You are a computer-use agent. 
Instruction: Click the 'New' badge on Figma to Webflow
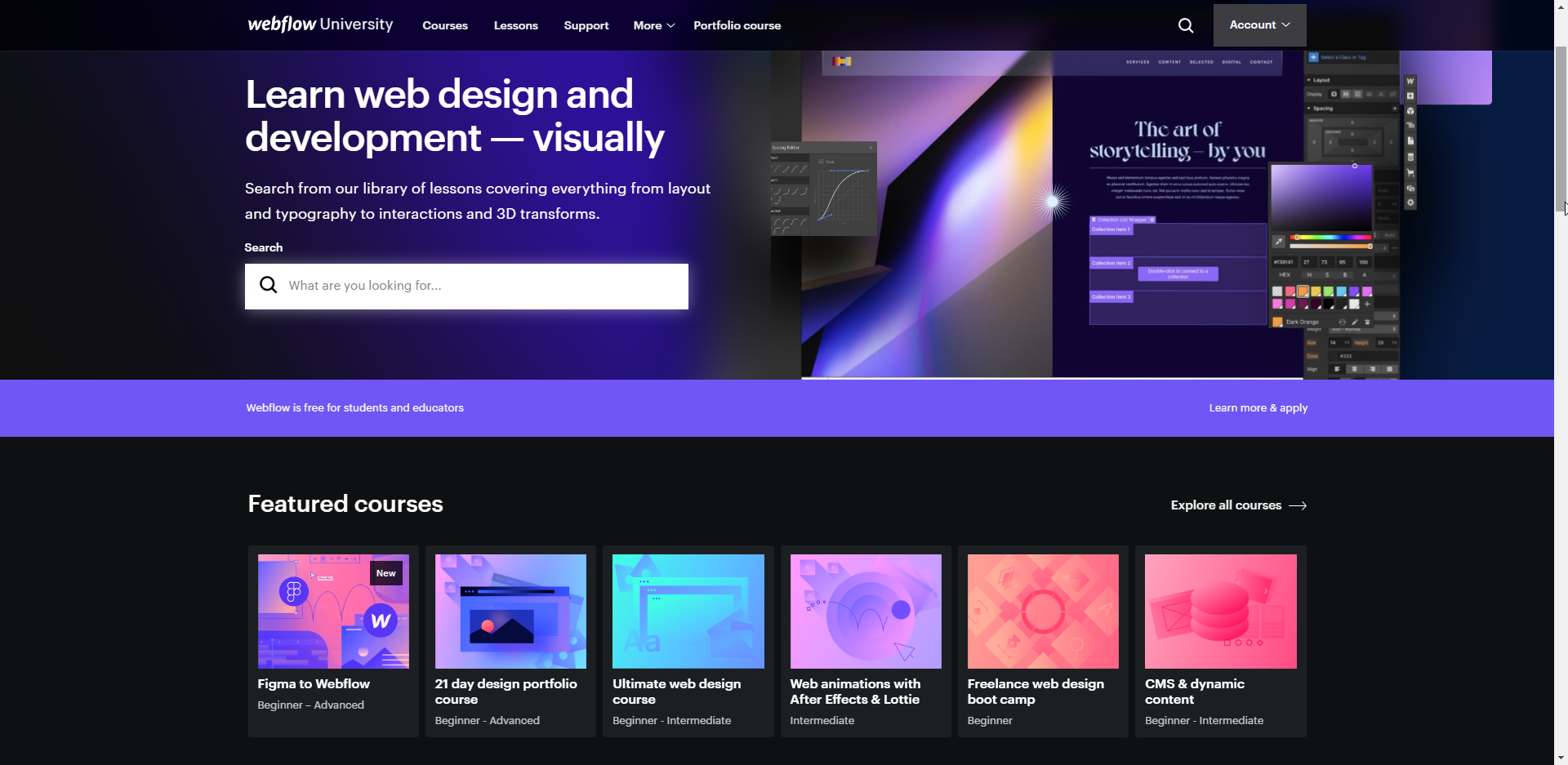pyautogui.click(x=386, y=573)
